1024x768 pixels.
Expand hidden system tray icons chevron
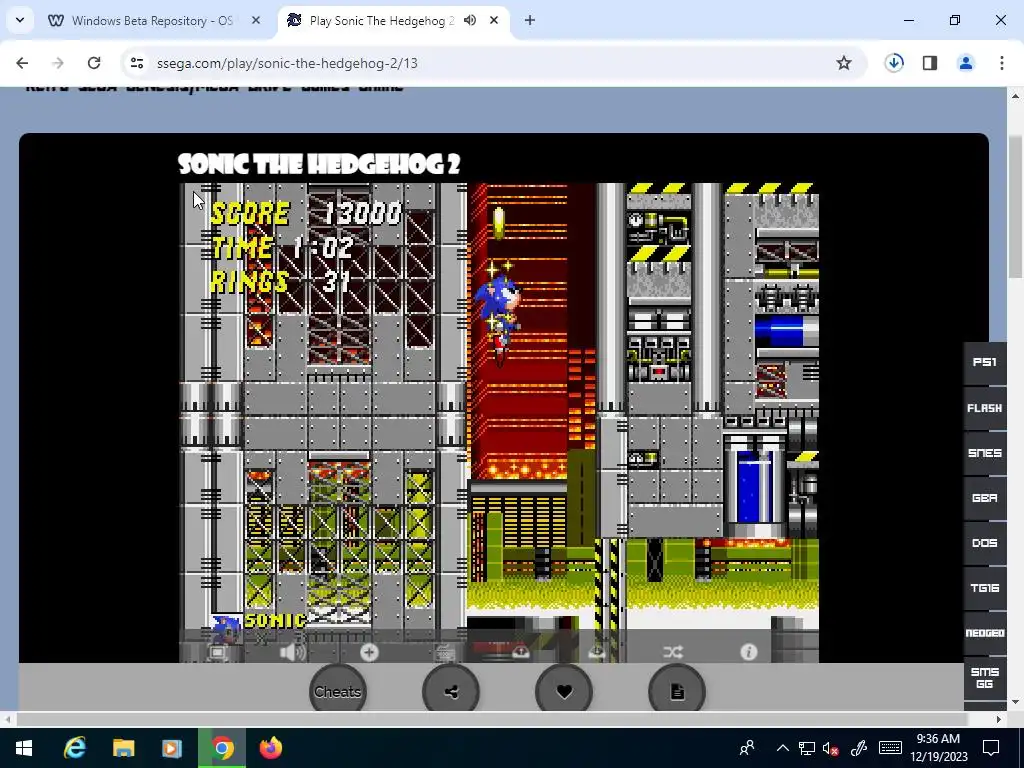[x=782, y=748]
